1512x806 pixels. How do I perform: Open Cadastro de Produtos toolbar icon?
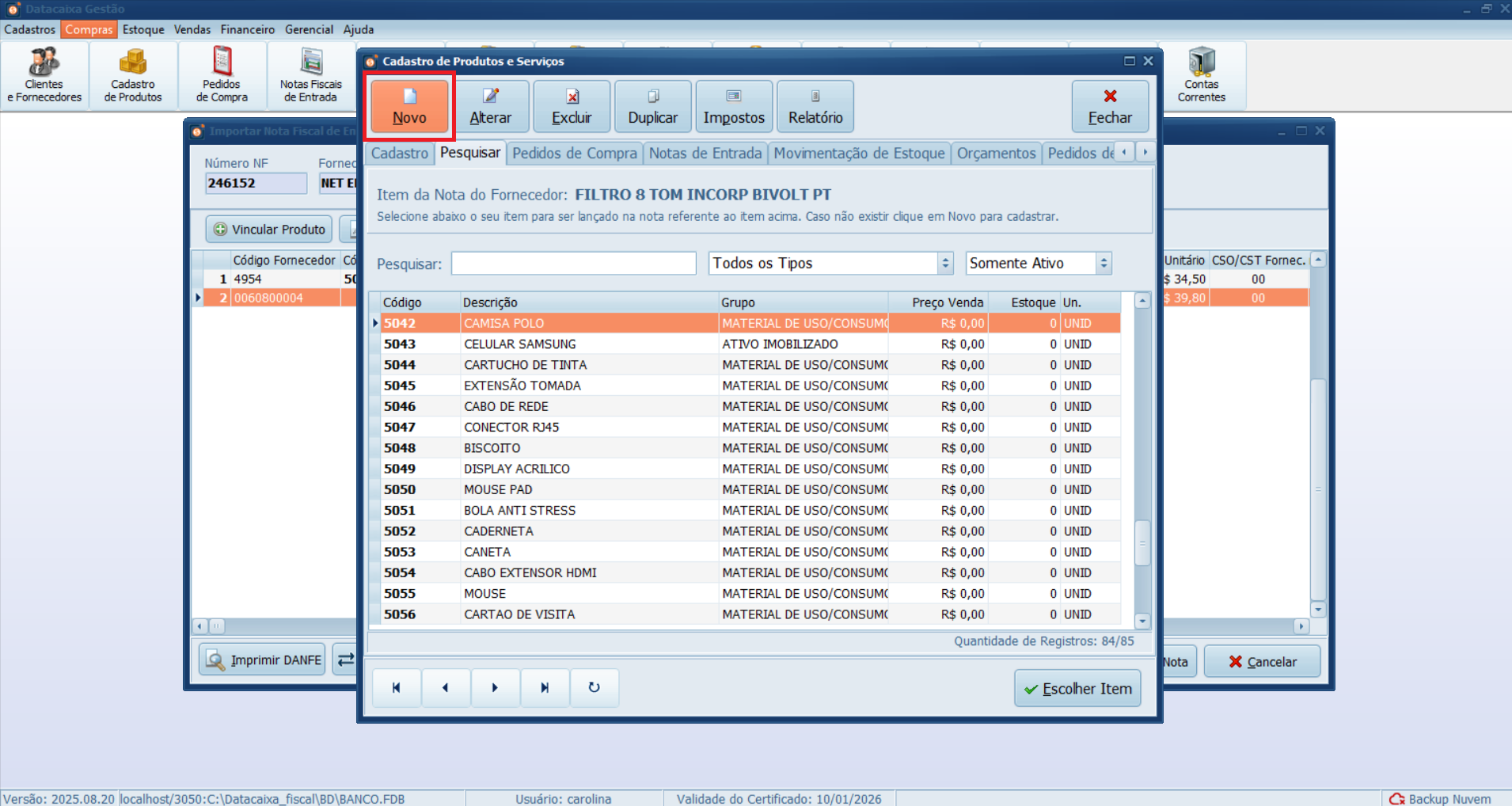(133, 76)
